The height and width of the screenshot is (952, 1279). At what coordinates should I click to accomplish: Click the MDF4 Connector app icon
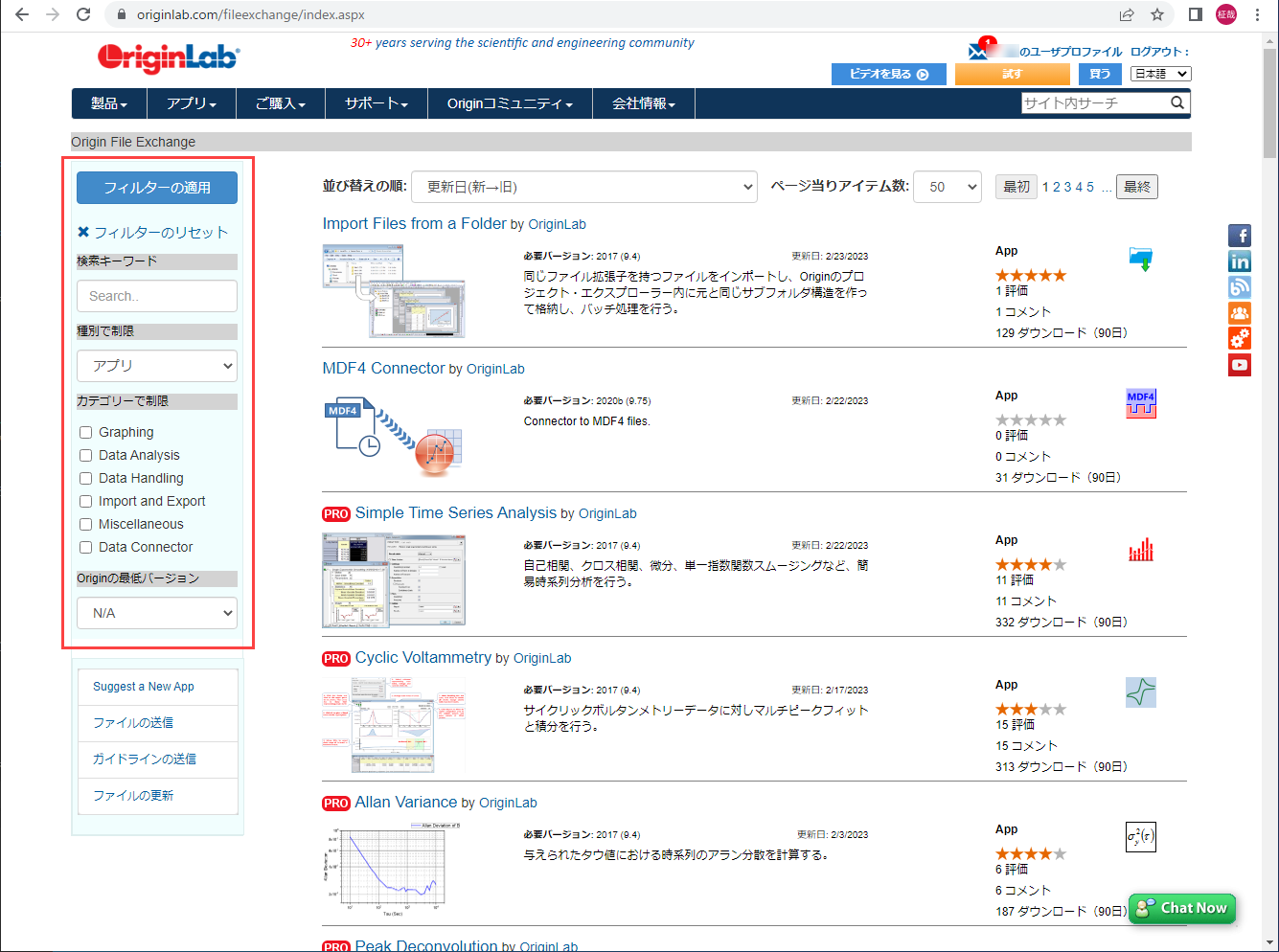coord(1141,403)
